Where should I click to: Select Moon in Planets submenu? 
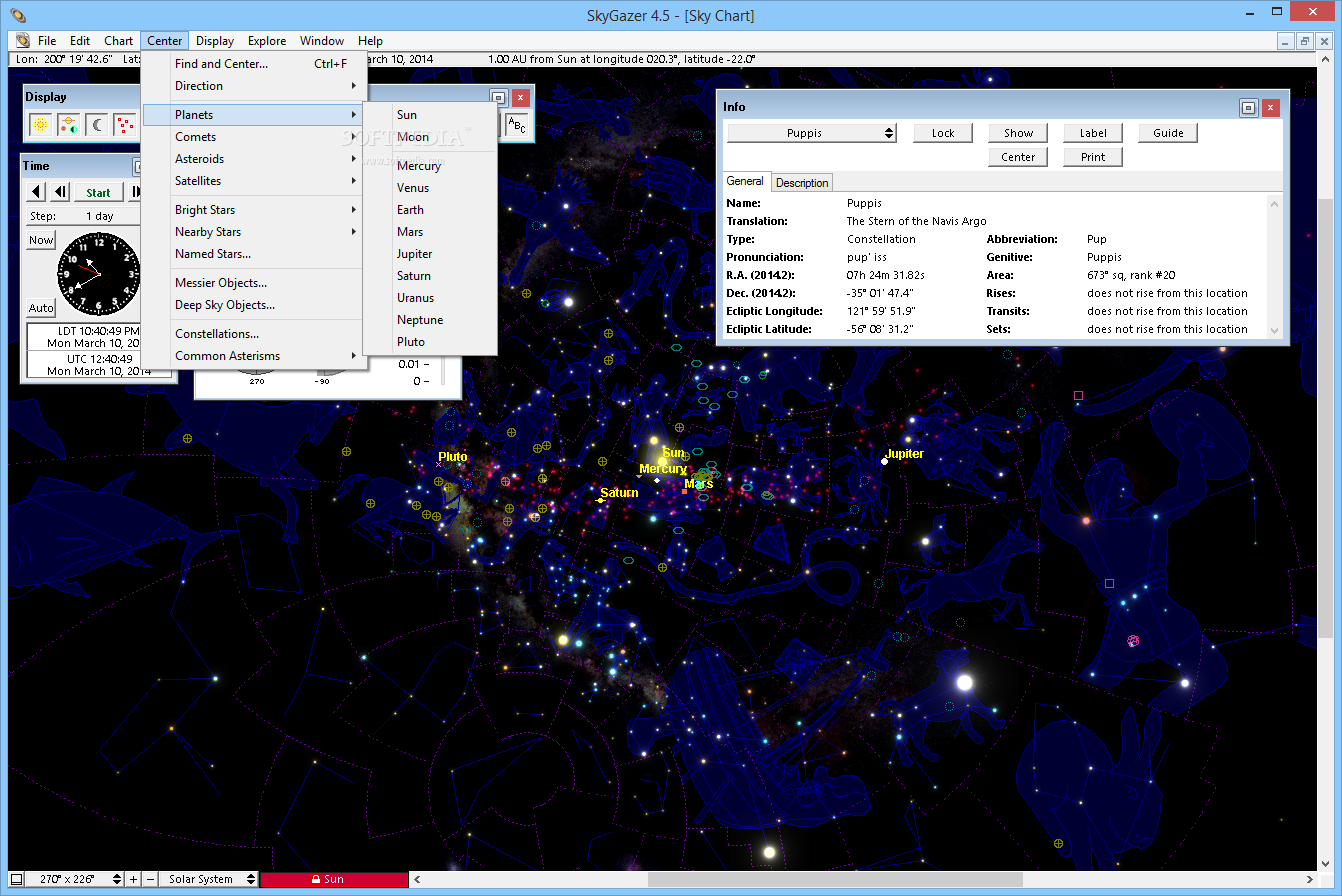click(430, 137)
